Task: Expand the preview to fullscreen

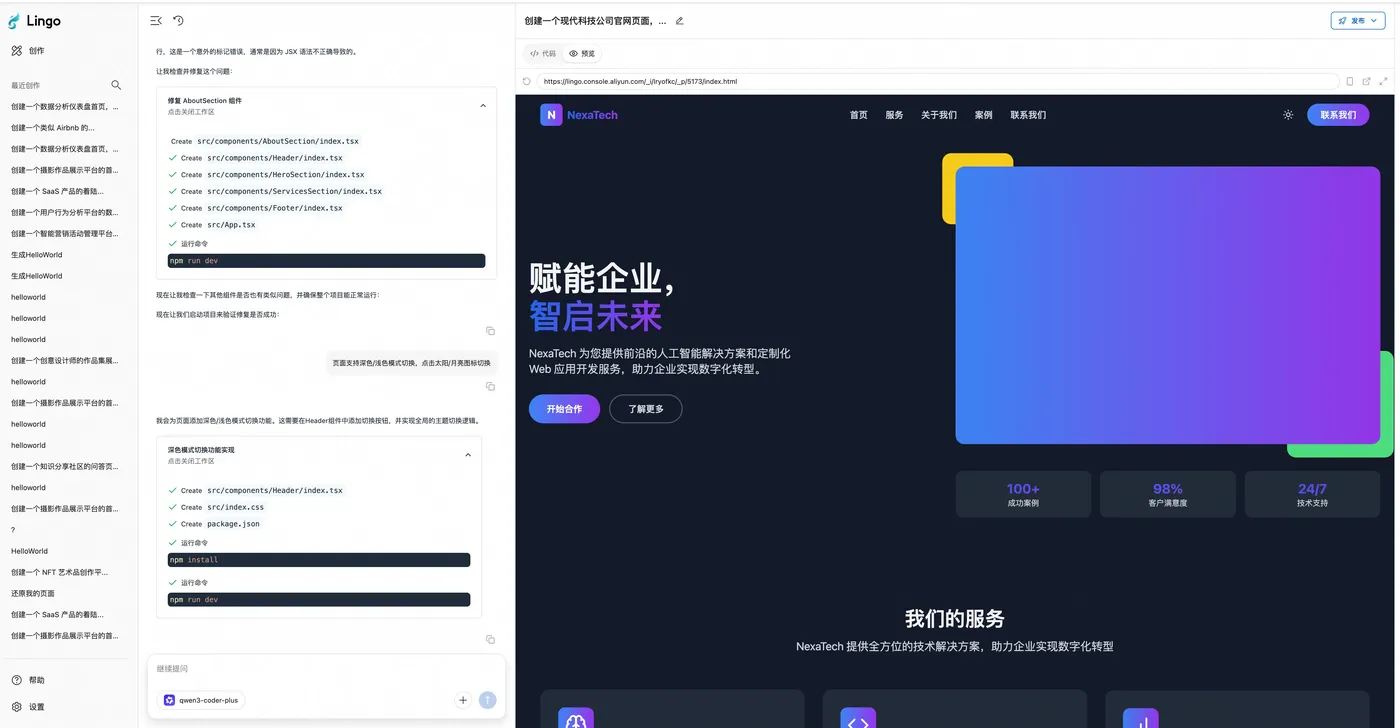Action: [1383, 81]
